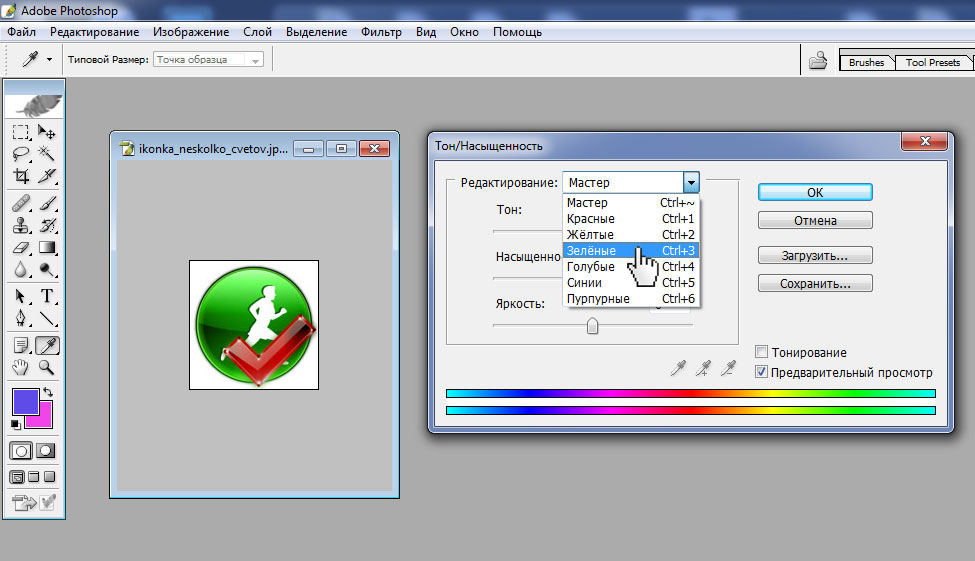
Task: Select the Zoom magnifier tool
Action: click(x=47, y=367)
